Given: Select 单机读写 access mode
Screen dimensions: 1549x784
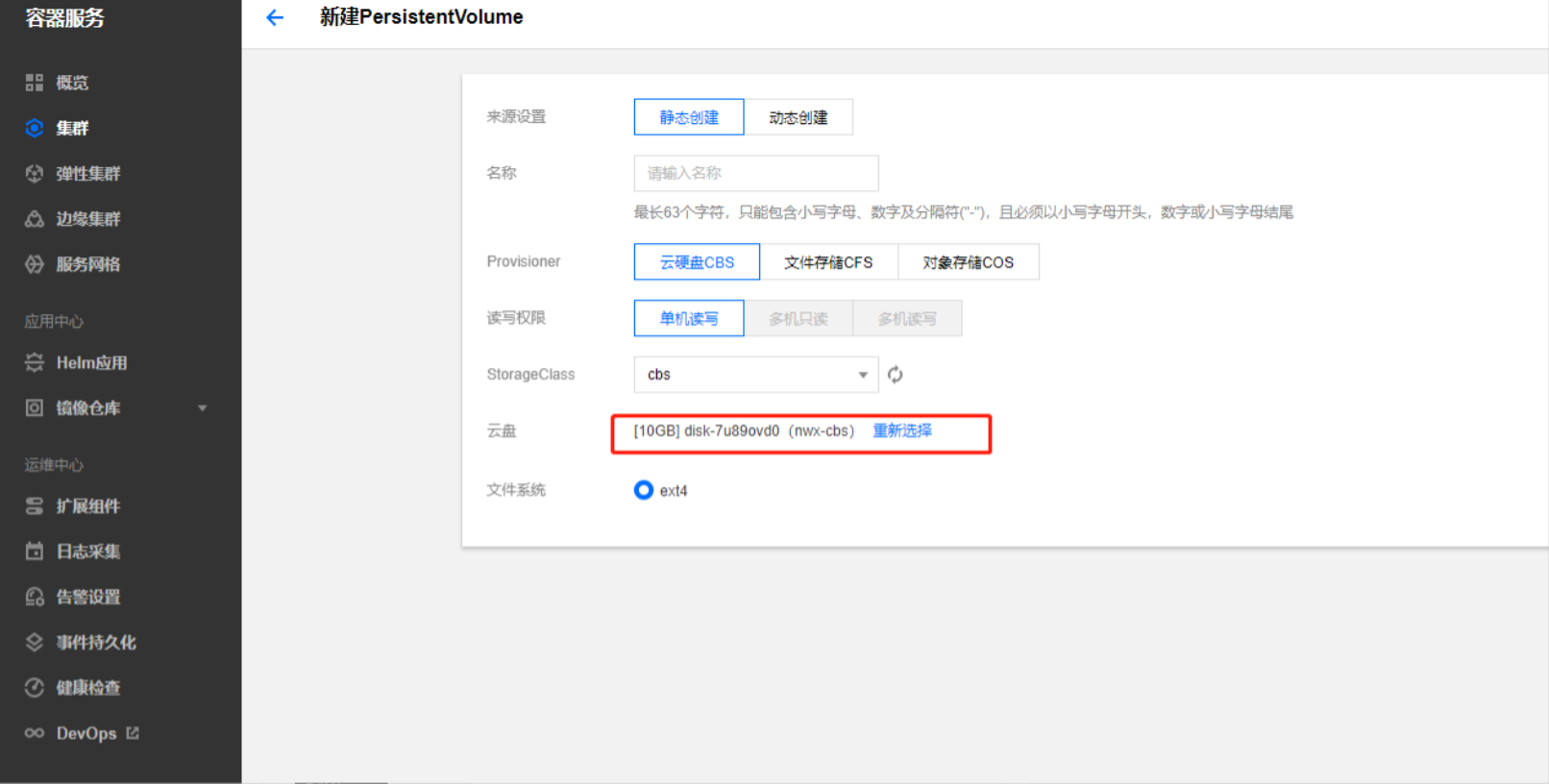Looking at the screenshot, I should pyautogui.click(x=689, y=318).
